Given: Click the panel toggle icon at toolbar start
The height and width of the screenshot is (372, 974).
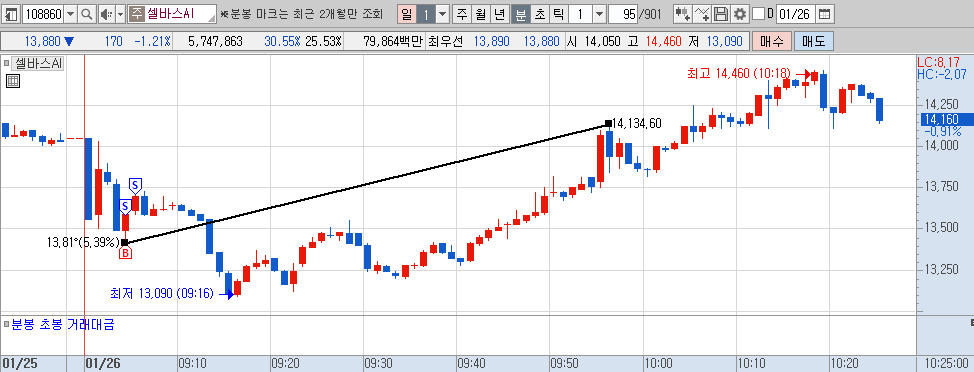Looking at the screenshot, I should [11, 13].
